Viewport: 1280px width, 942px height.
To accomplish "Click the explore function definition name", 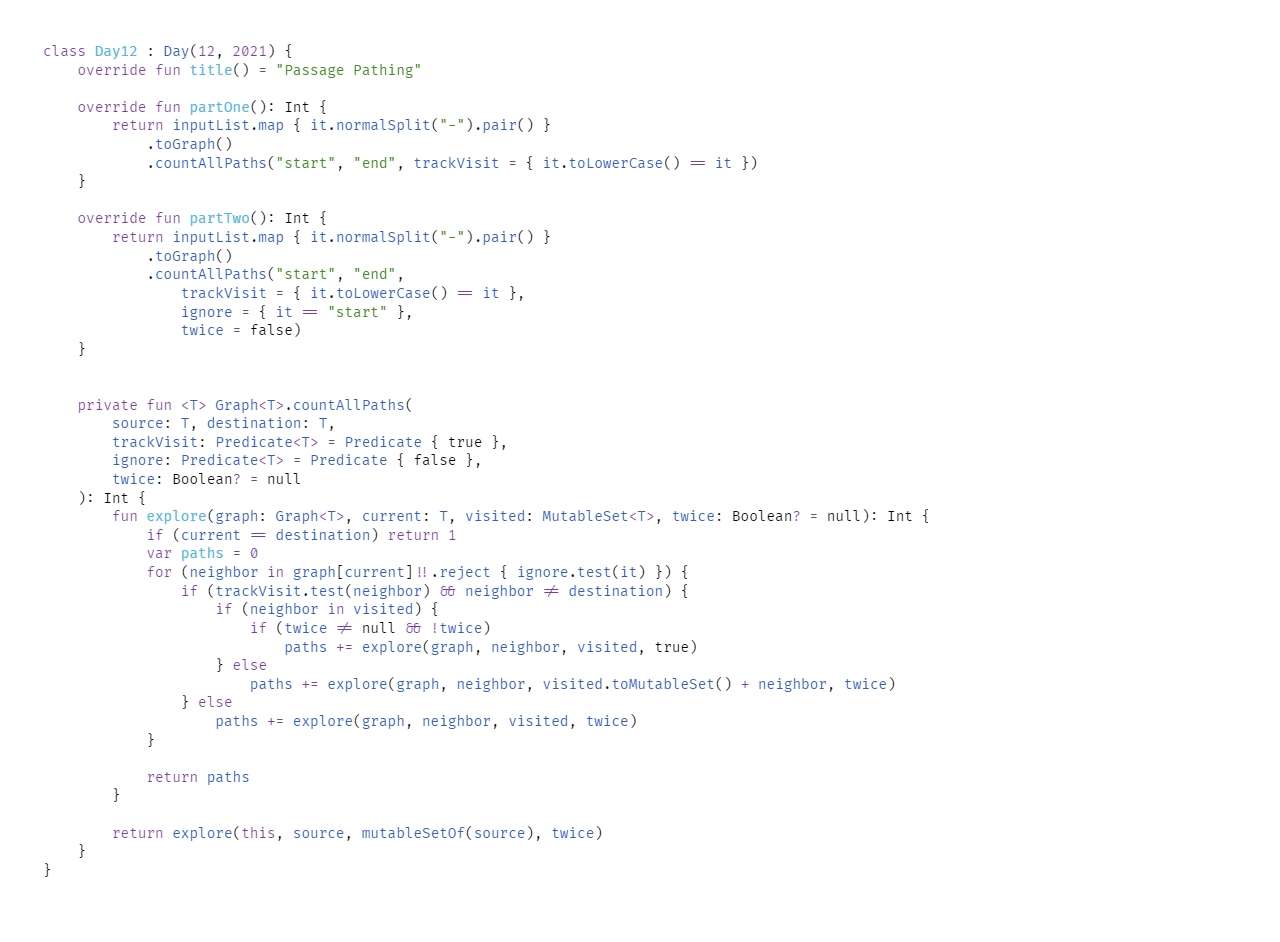I will 176,516.
